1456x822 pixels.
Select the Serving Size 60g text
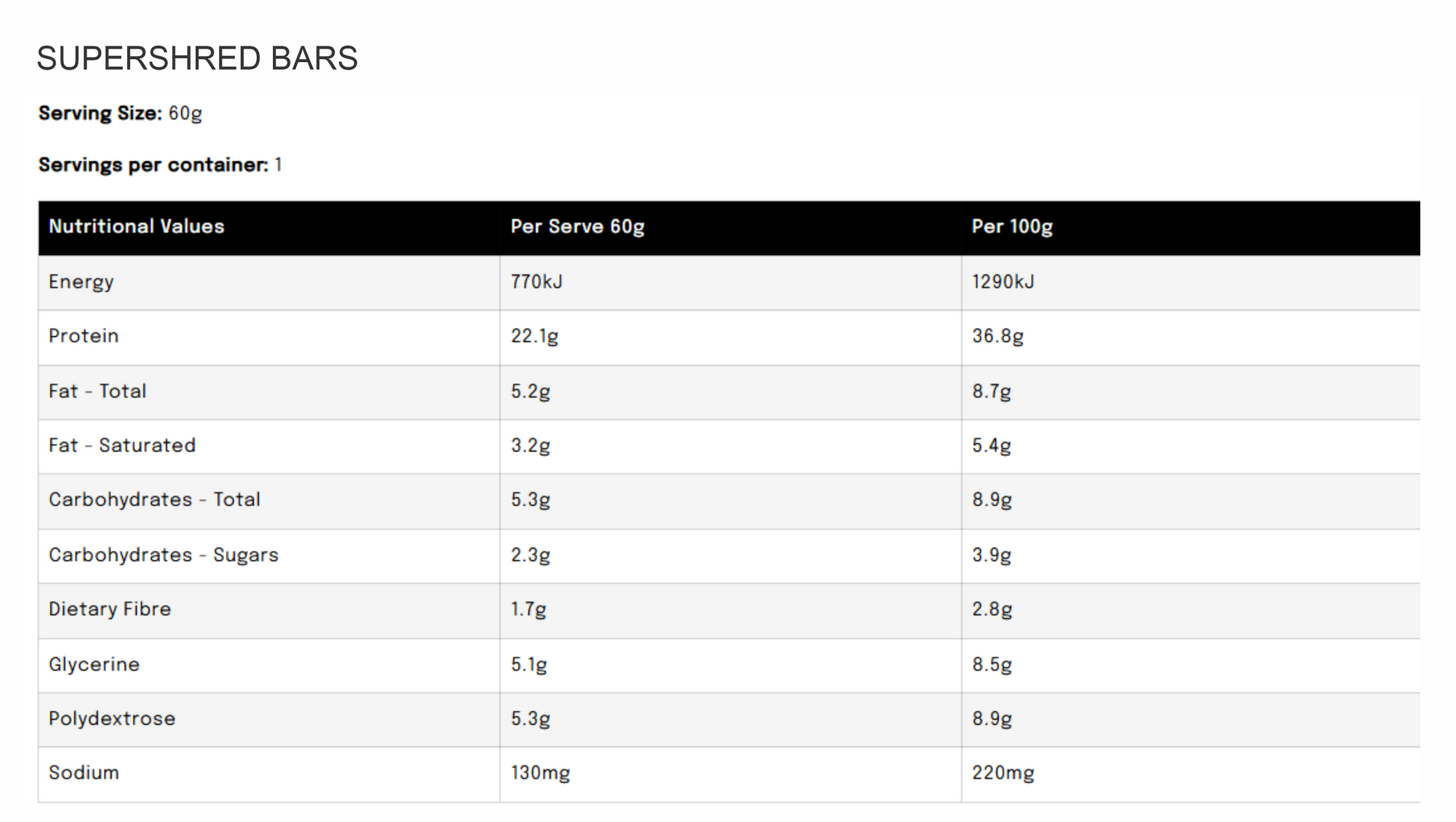(x=120, y=114)
